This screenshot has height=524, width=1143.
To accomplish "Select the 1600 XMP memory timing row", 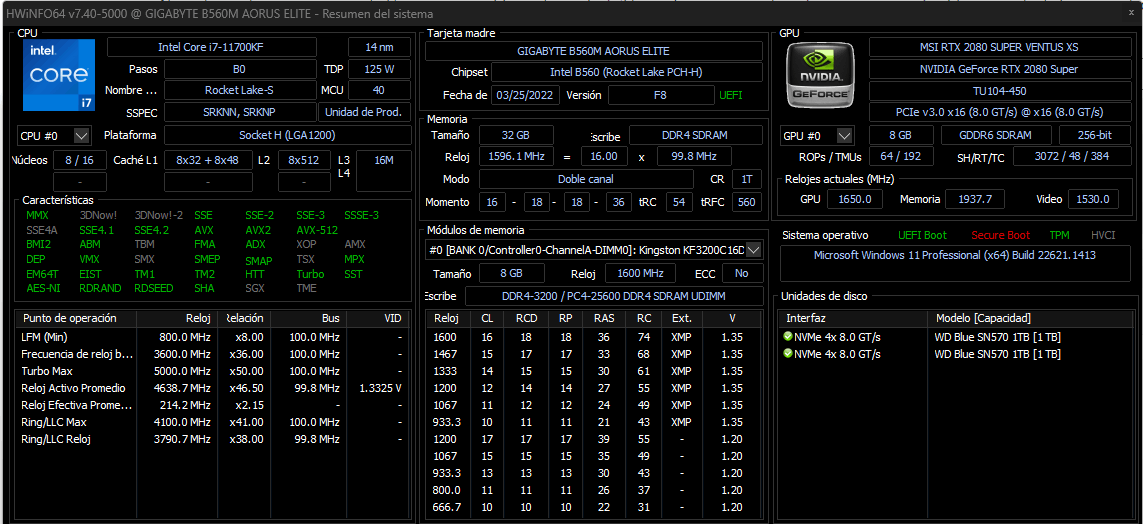I will click(593, 337).
